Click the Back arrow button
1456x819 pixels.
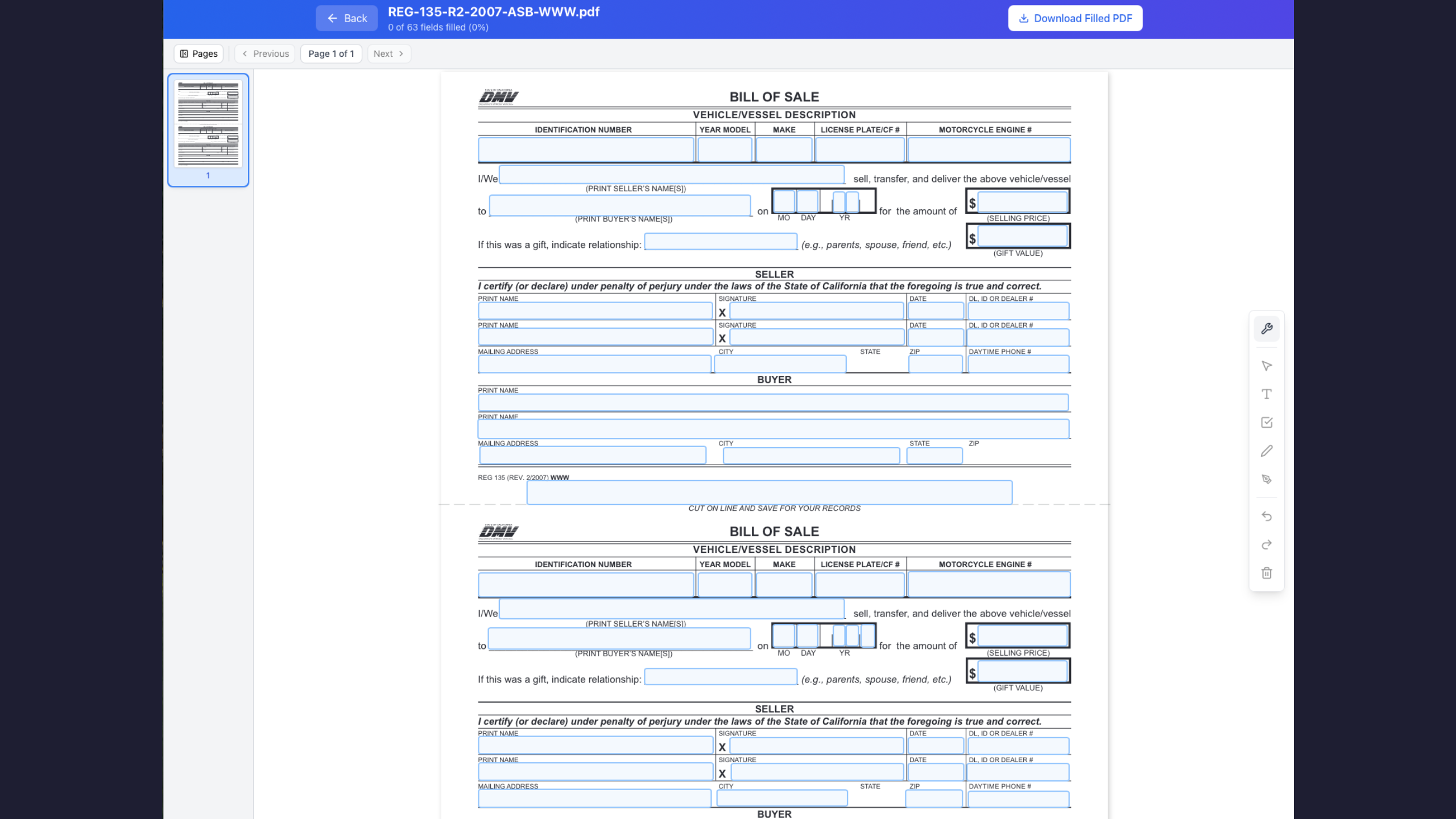tap(346, 18)
